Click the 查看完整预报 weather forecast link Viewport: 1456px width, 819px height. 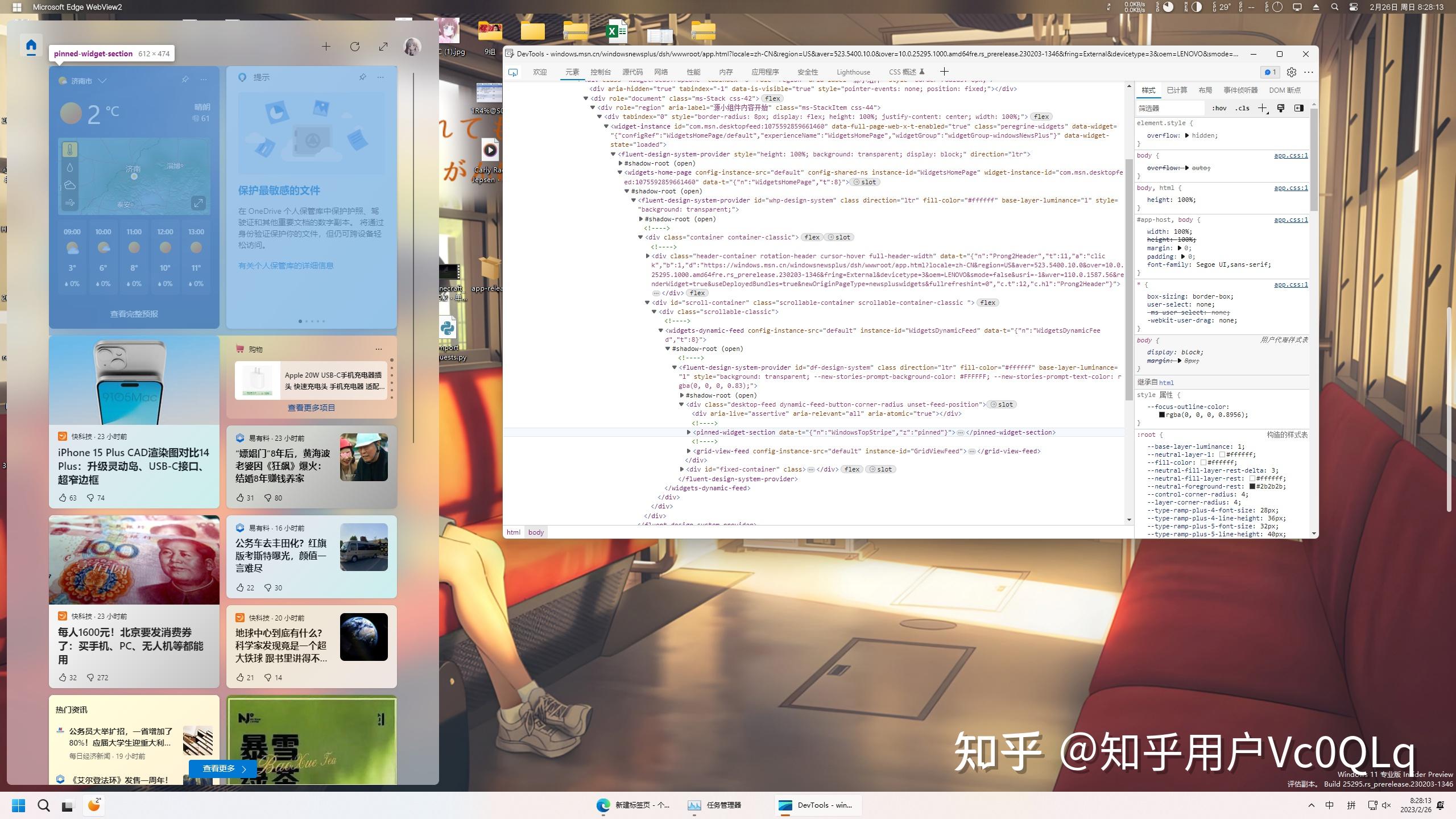(134, 313)
